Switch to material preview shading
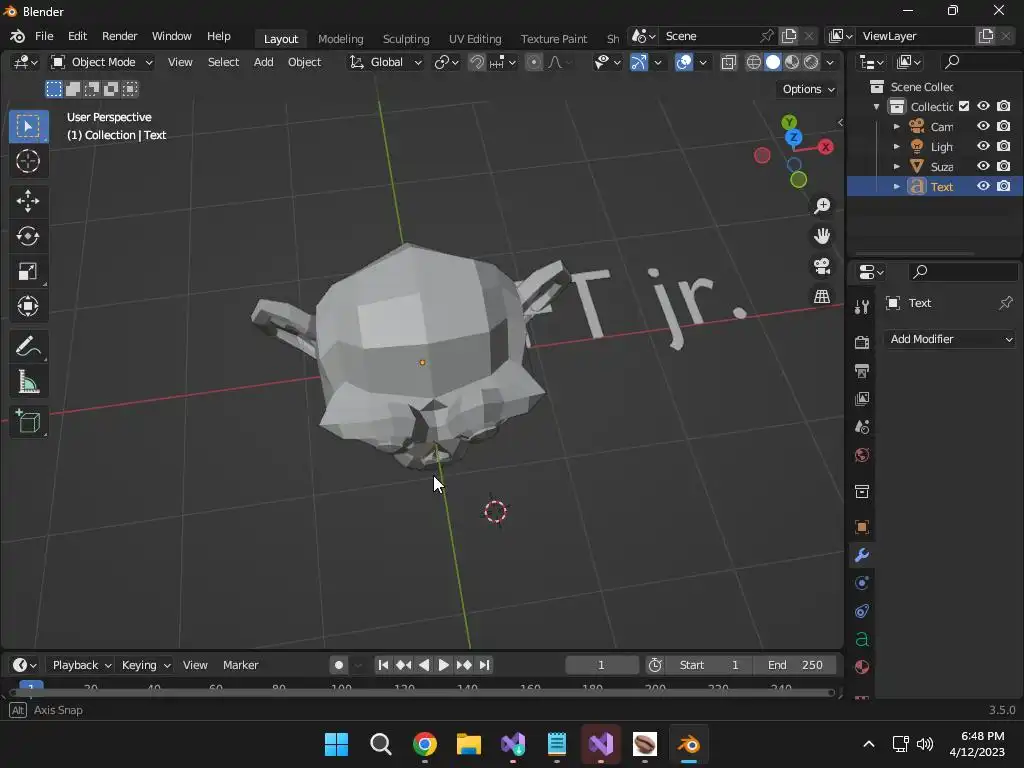The image size is (1024, 768). click(x=792, y=62)
